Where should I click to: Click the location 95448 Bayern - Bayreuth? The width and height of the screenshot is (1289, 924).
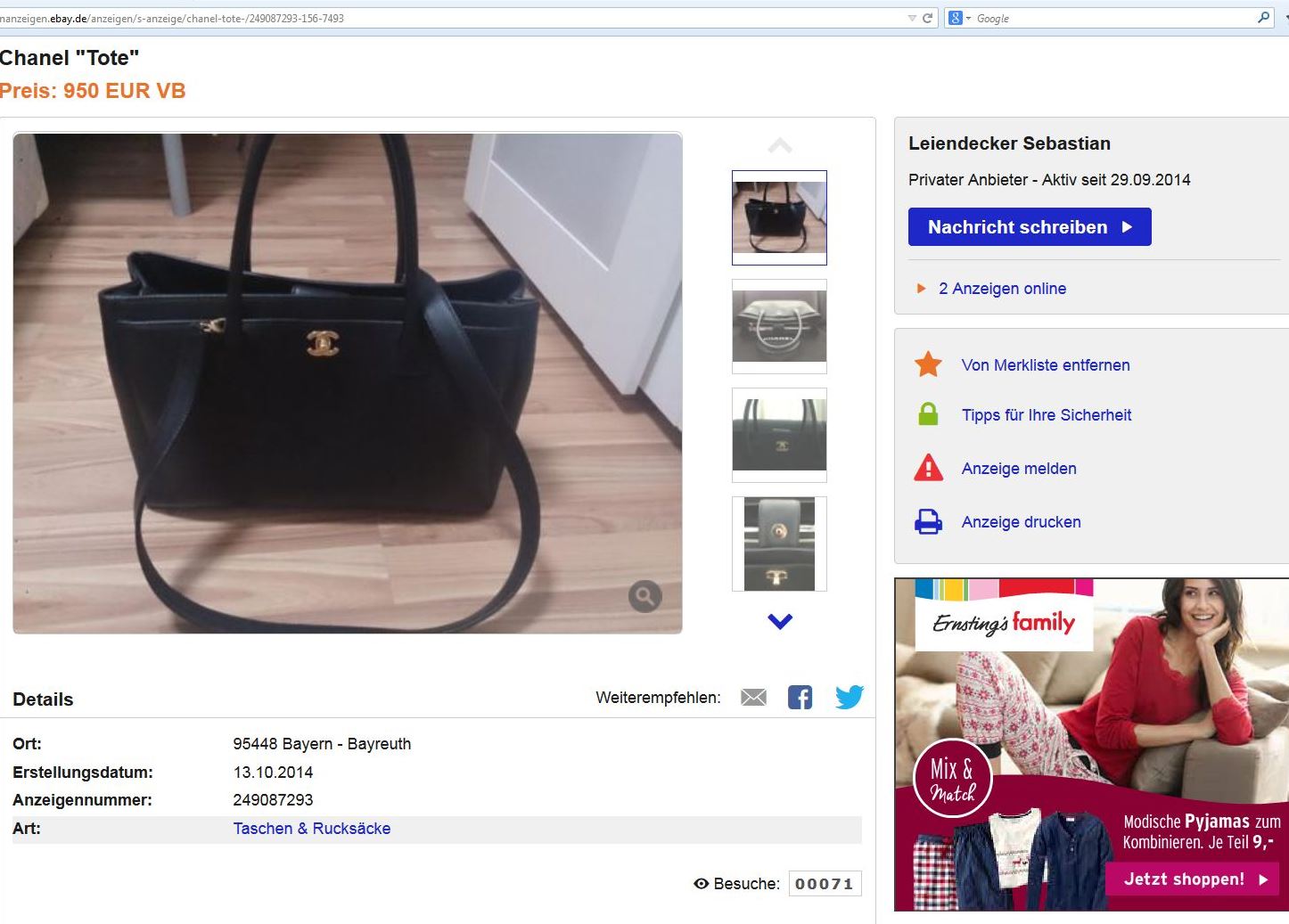pyautogui.click(x=322, y=743)
